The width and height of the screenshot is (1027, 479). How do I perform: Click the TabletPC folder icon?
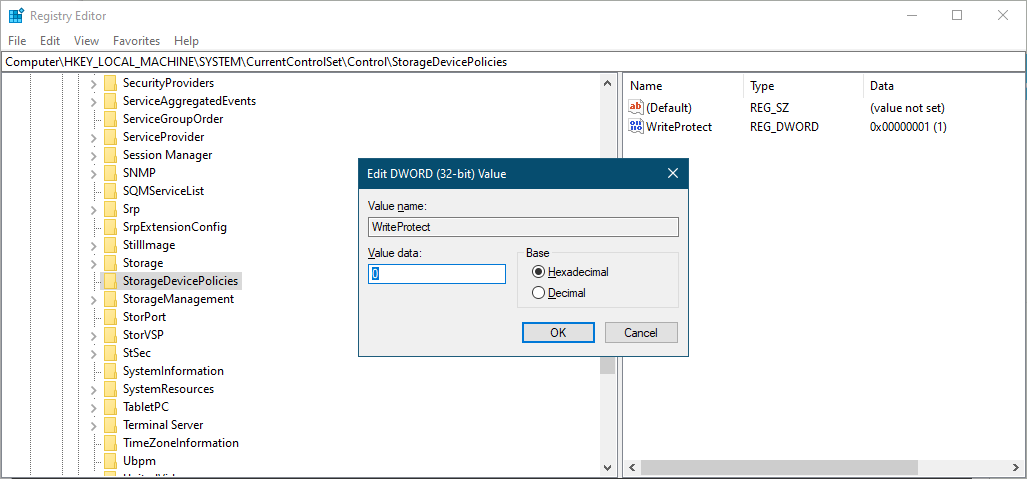click(110, 407)
